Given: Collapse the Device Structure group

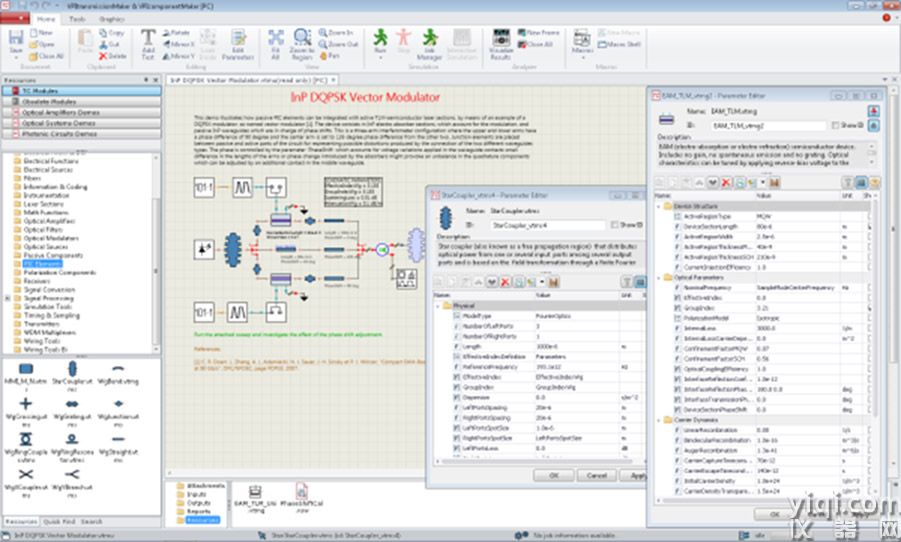Looking at the screenshot, I should pyautogui.click(x=659, y=206).
